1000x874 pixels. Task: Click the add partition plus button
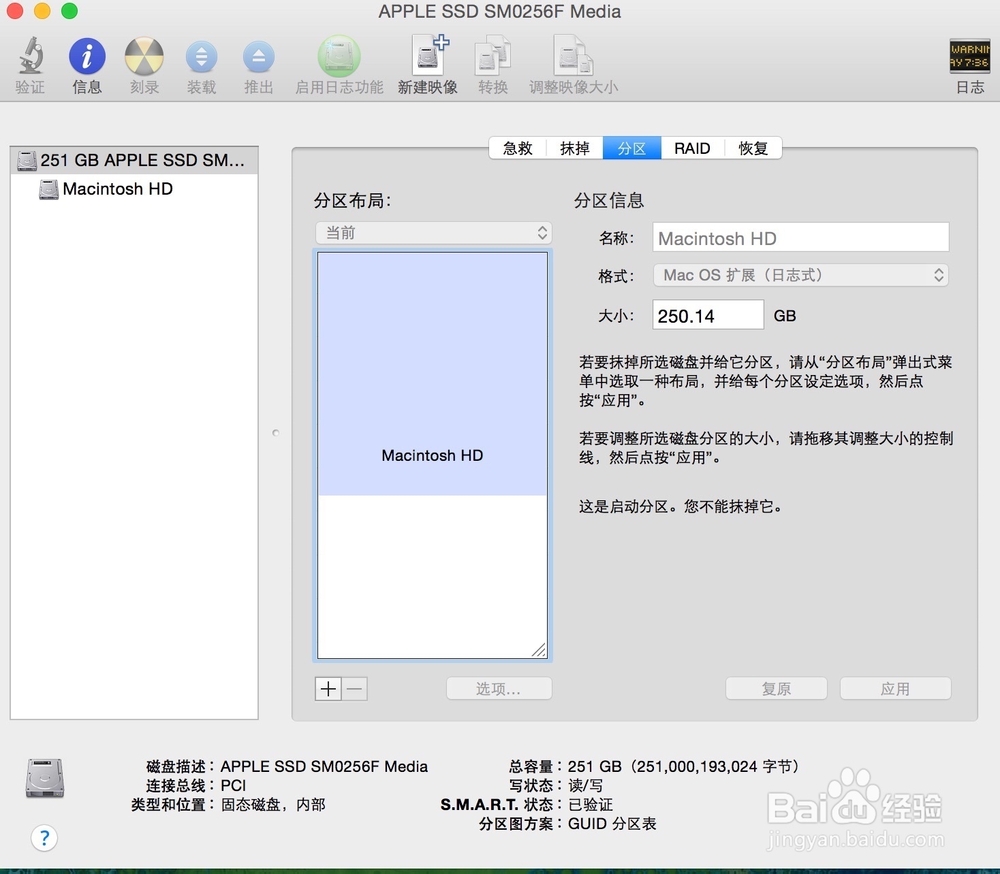[x=327, y=688]
